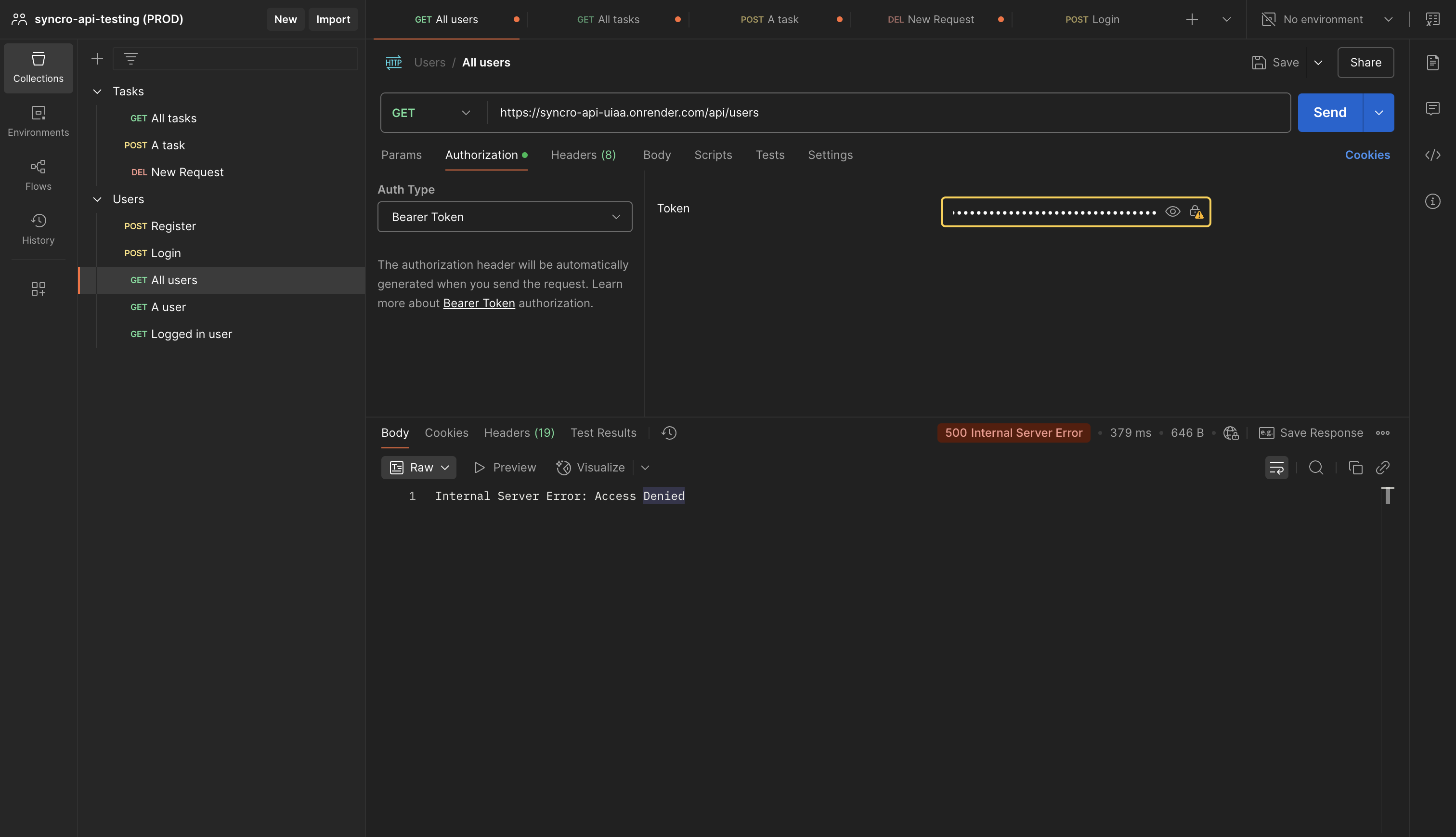Open the tabs overflow chevron
This screenshot has width=1456, height=837.
click(1227, 20)
